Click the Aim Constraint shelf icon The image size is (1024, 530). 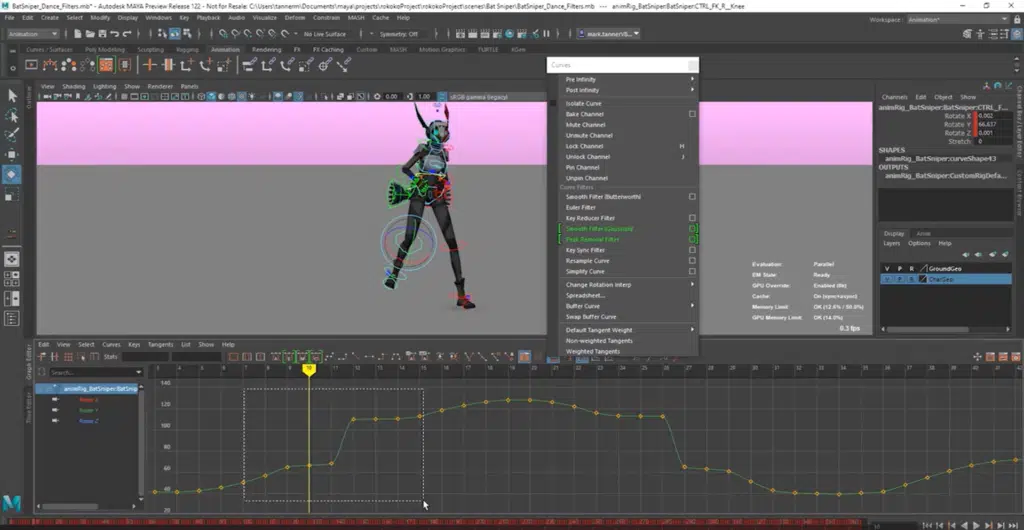(325, 64)
